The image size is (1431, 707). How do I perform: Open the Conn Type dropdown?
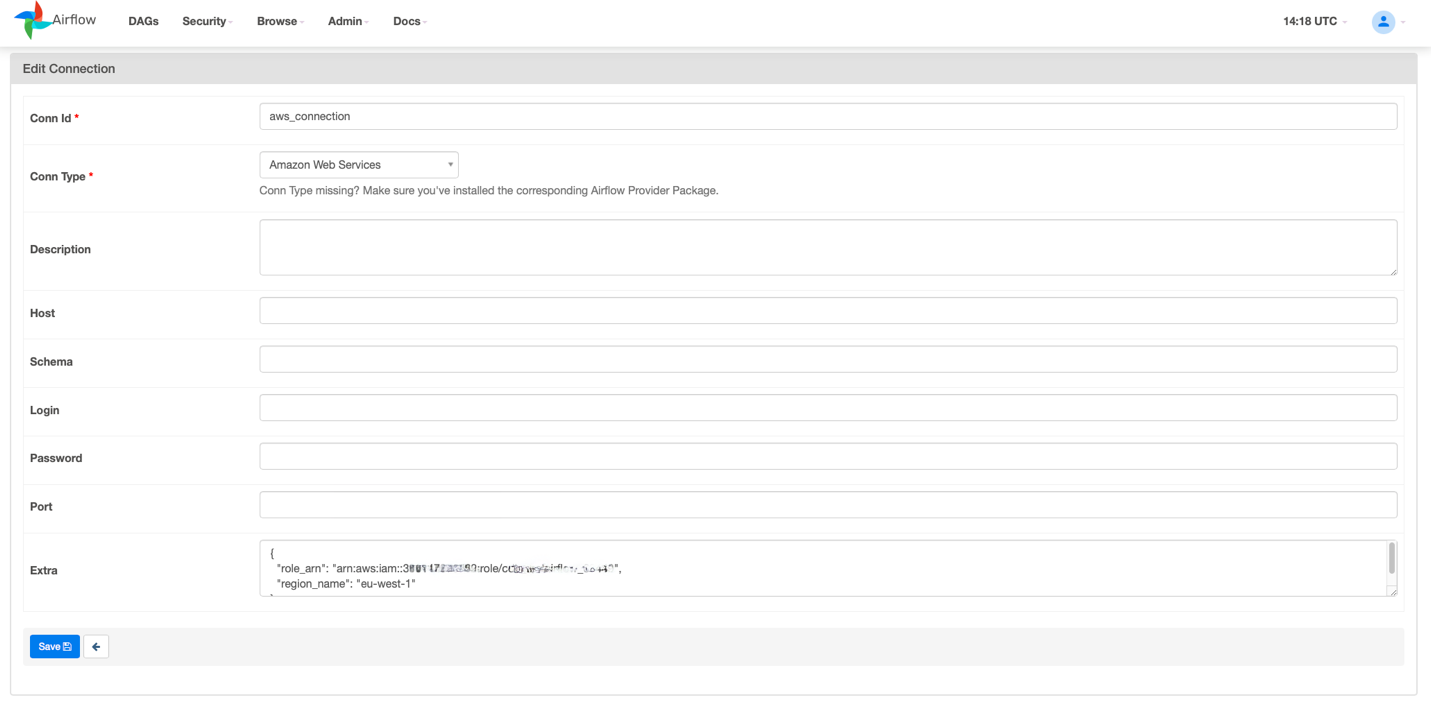[x=359, y=165]
